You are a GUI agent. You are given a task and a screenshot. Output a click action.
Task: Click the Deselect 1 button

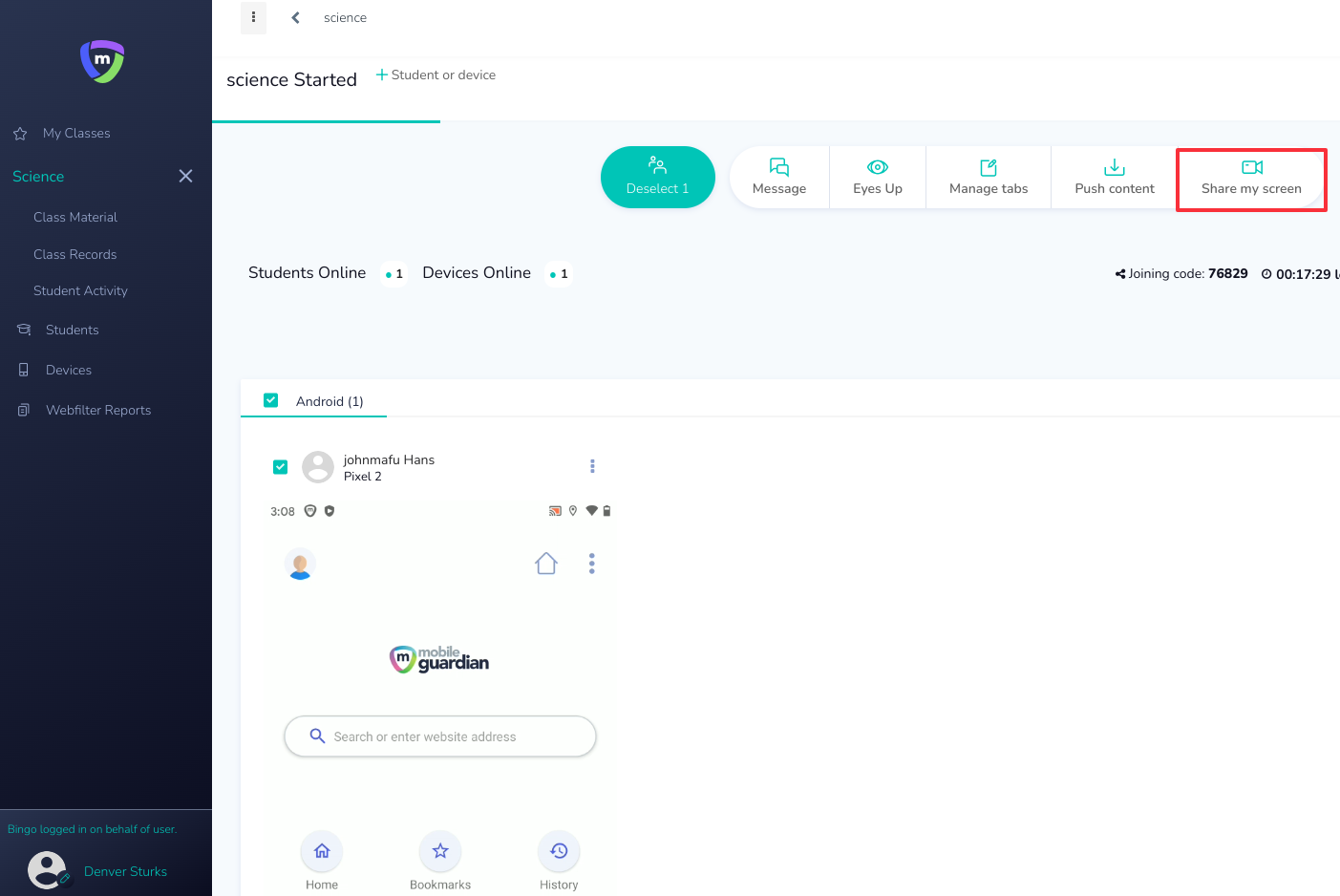click(x=658, y=177)
